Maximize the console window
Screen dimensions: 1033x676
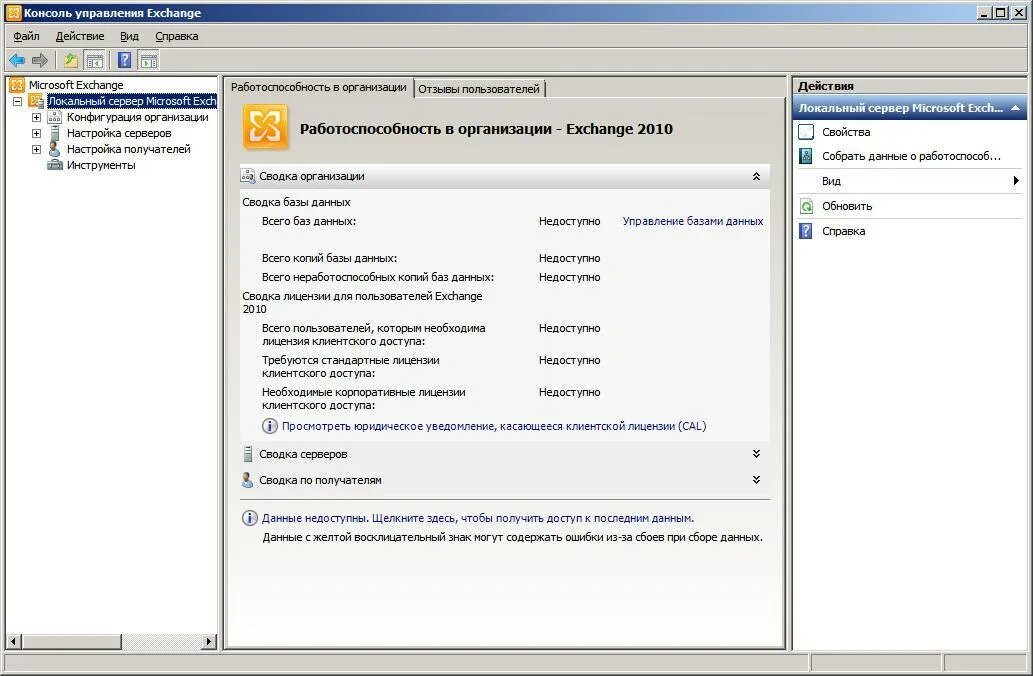pyautogui.click(x=1001, y=13)
